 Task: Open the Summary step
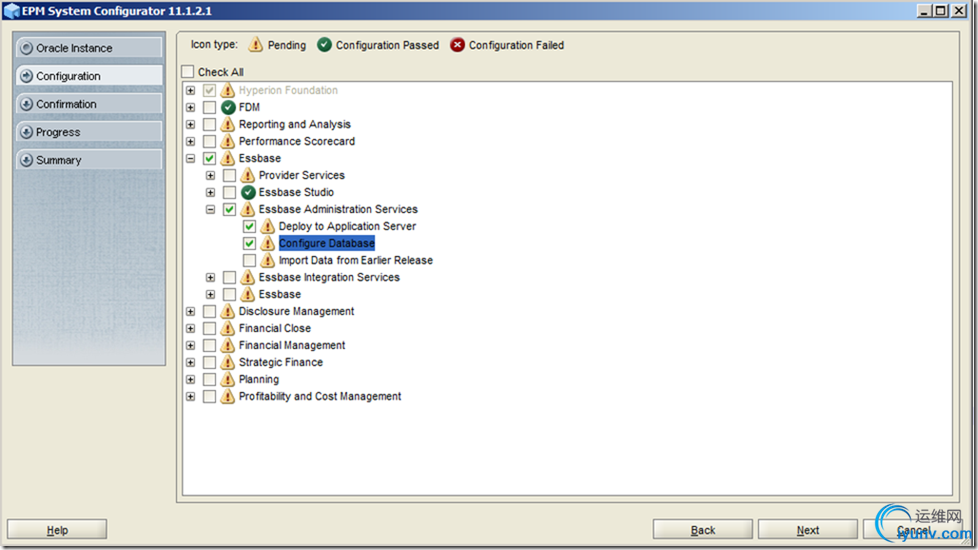(x=89, y=160)
